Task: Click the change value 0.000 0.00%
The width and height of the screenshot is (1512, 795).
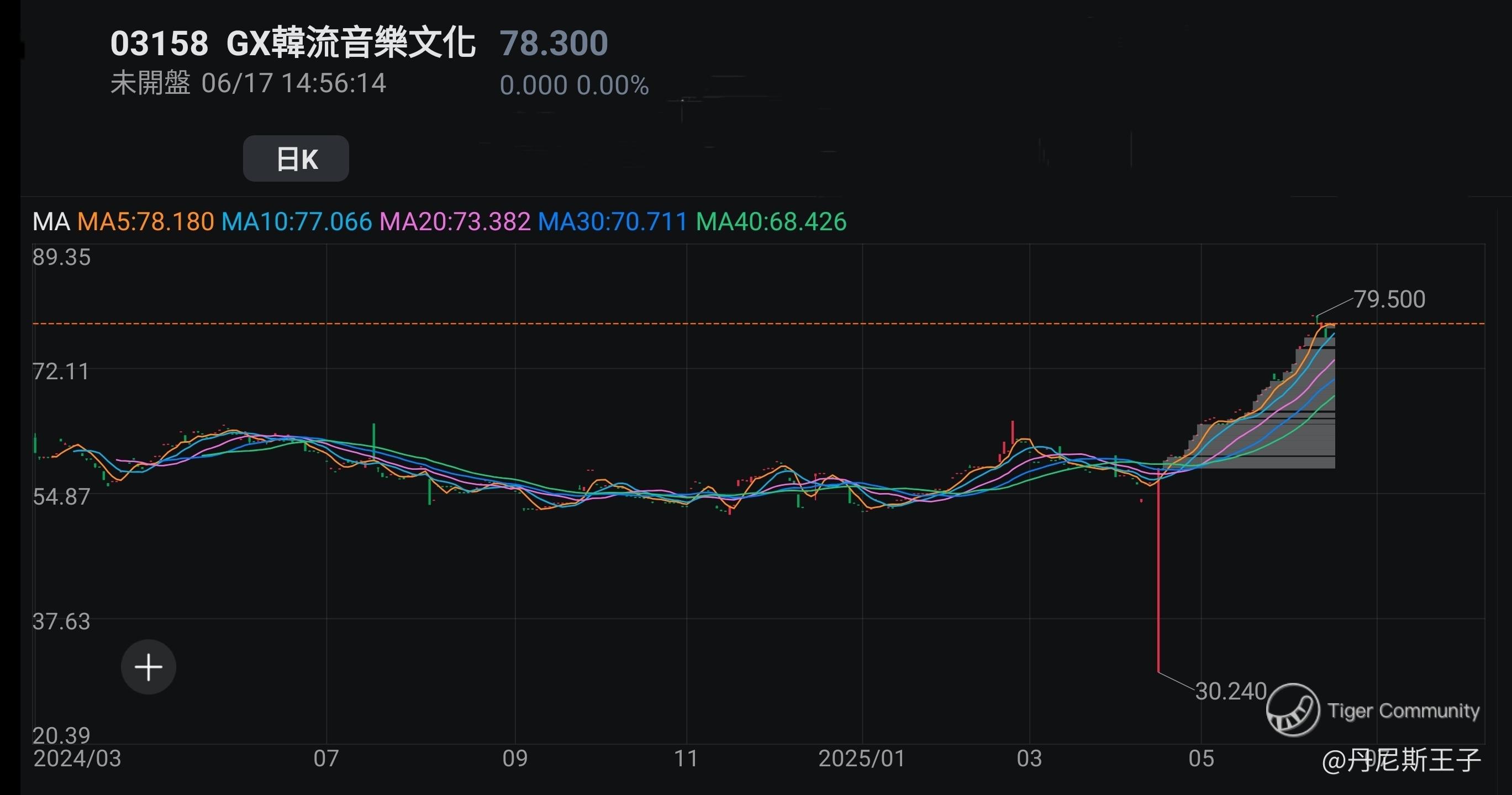Action: point(574,86)
